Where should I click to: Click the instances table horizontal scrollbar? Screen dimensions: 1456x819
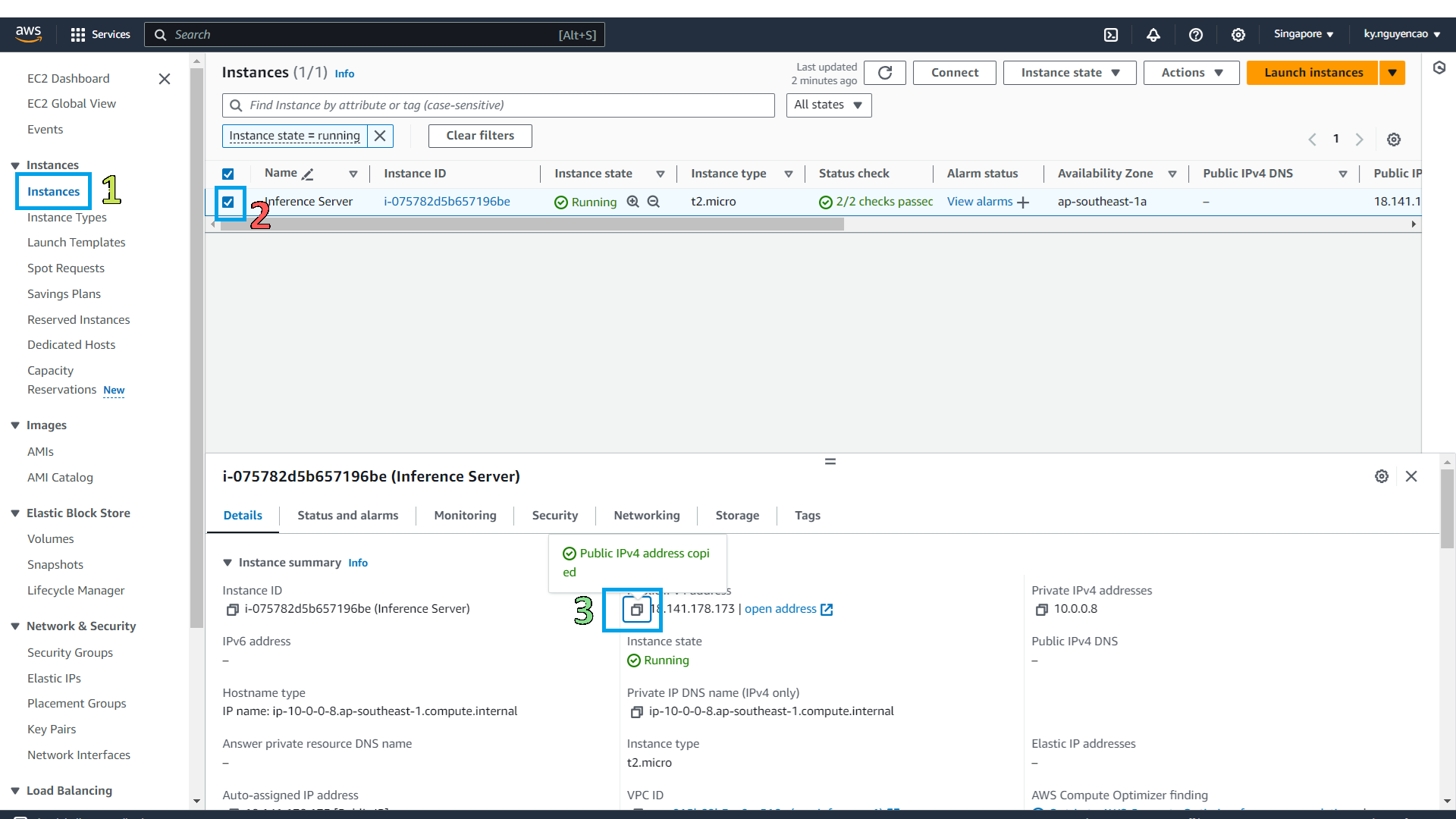(532, 224)
